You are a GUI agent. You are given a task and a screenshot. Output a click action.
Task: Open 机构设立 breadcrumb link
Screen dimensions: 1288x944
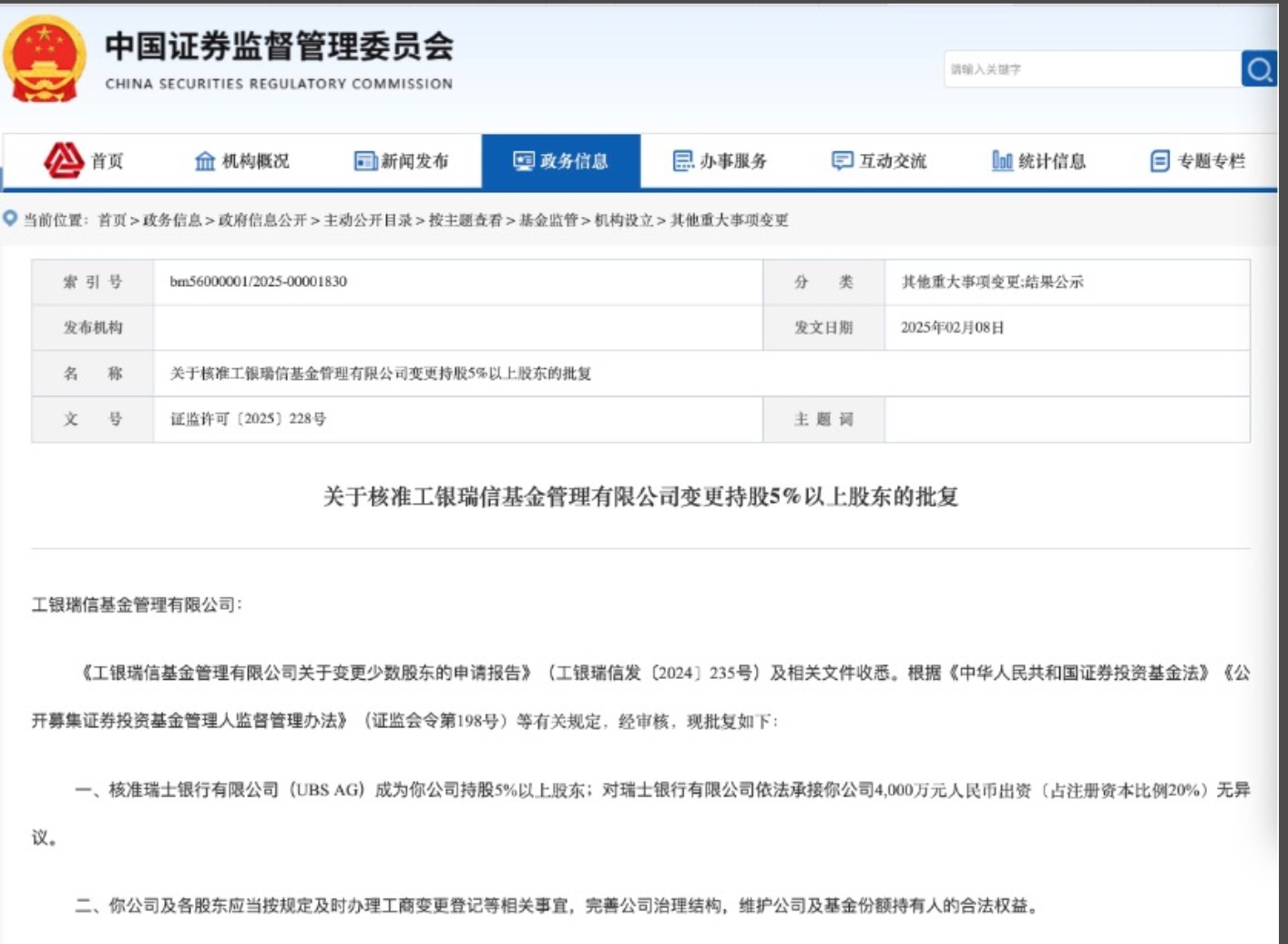click(624, 220)
